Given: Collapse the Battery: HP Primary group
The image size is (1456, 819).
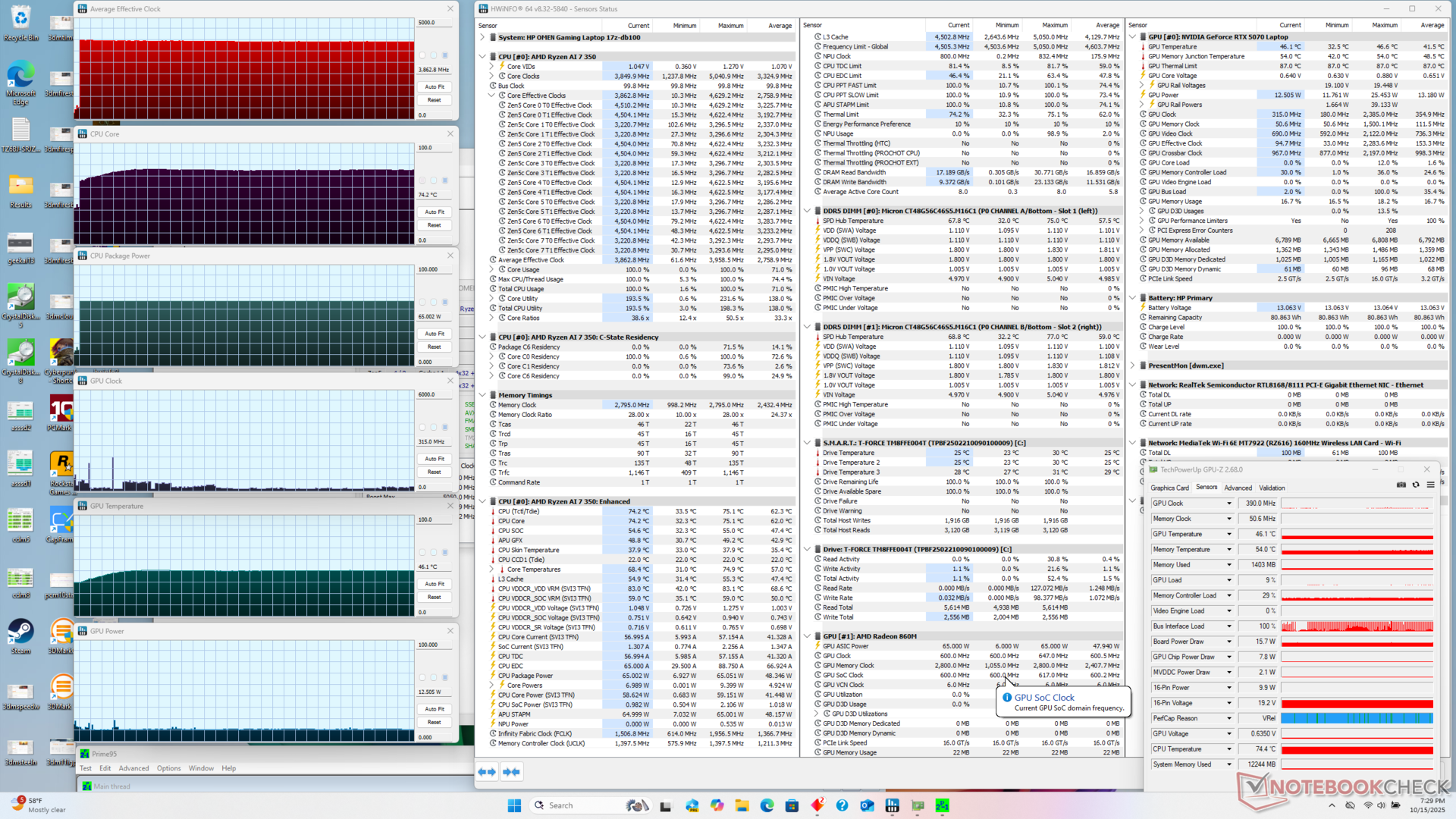Looking at the screenshot, I should [1132, 298].
